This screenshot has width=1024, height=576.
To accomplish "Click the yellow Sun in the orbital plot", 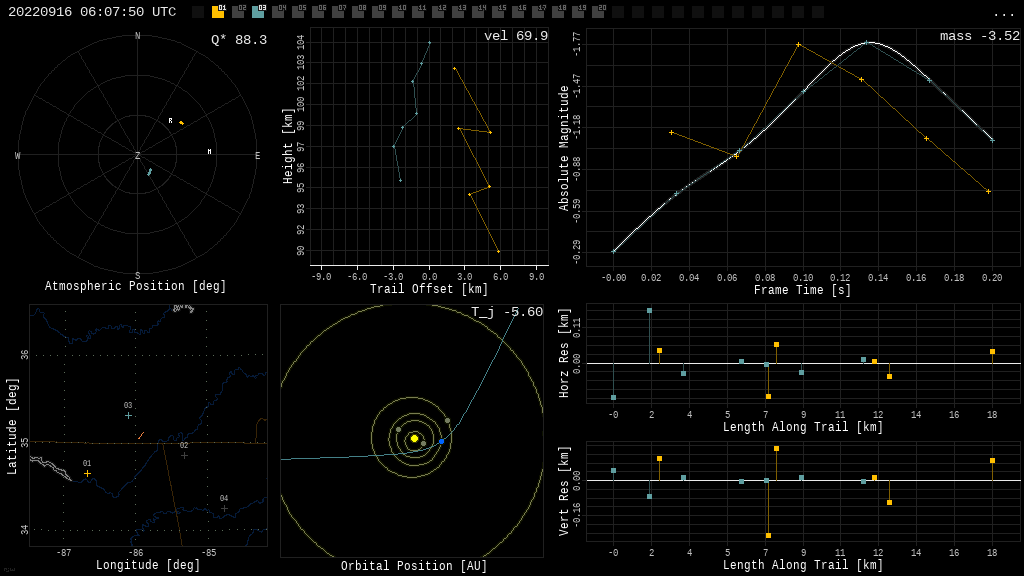I will (x=414, y=438).
